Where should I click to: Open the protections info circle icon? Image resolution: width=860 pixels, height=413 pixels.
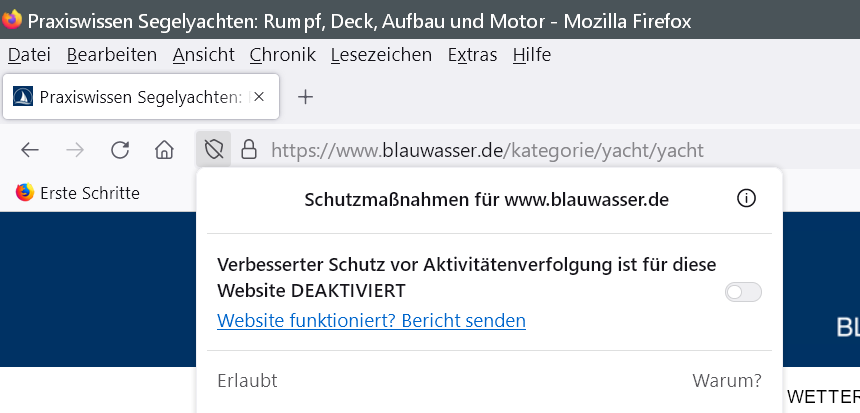tap(745, 199)
